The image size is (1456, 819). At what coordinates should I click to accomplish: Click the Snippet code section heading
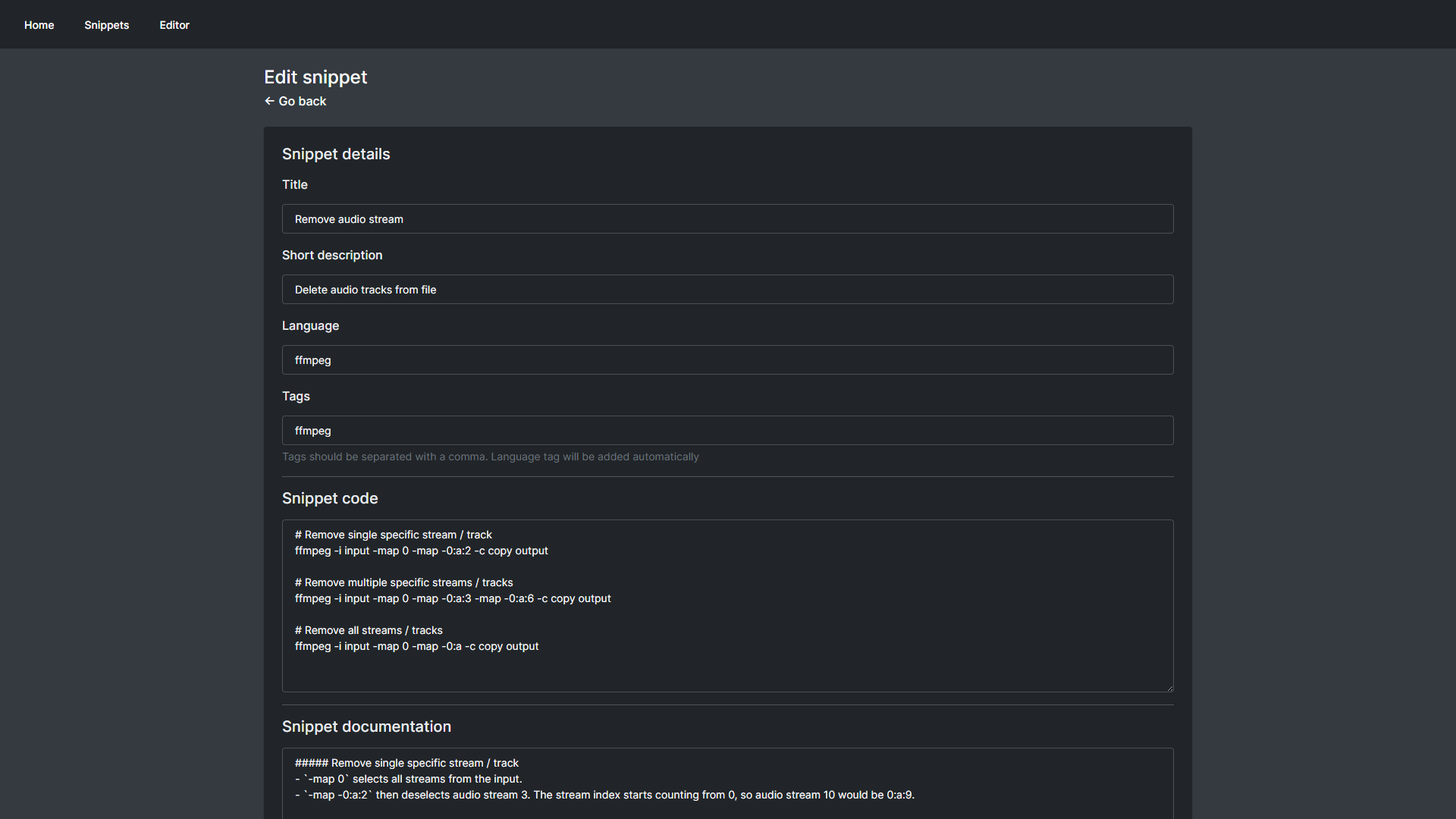pyautogui.click(x=330, y=498)
